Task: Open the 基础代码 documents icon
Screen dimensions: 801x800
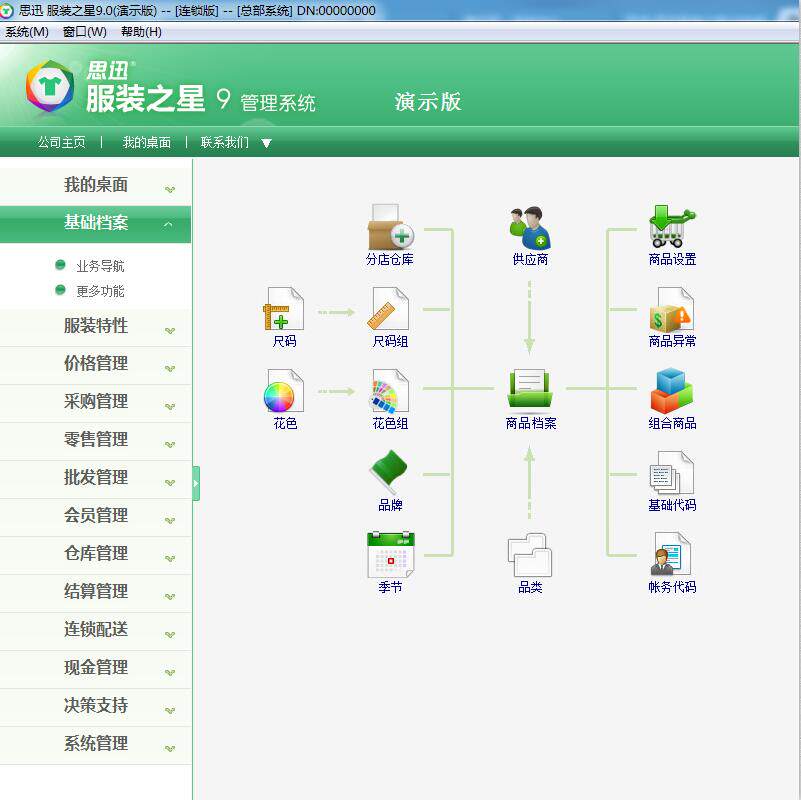Action: tap(672, 473)
